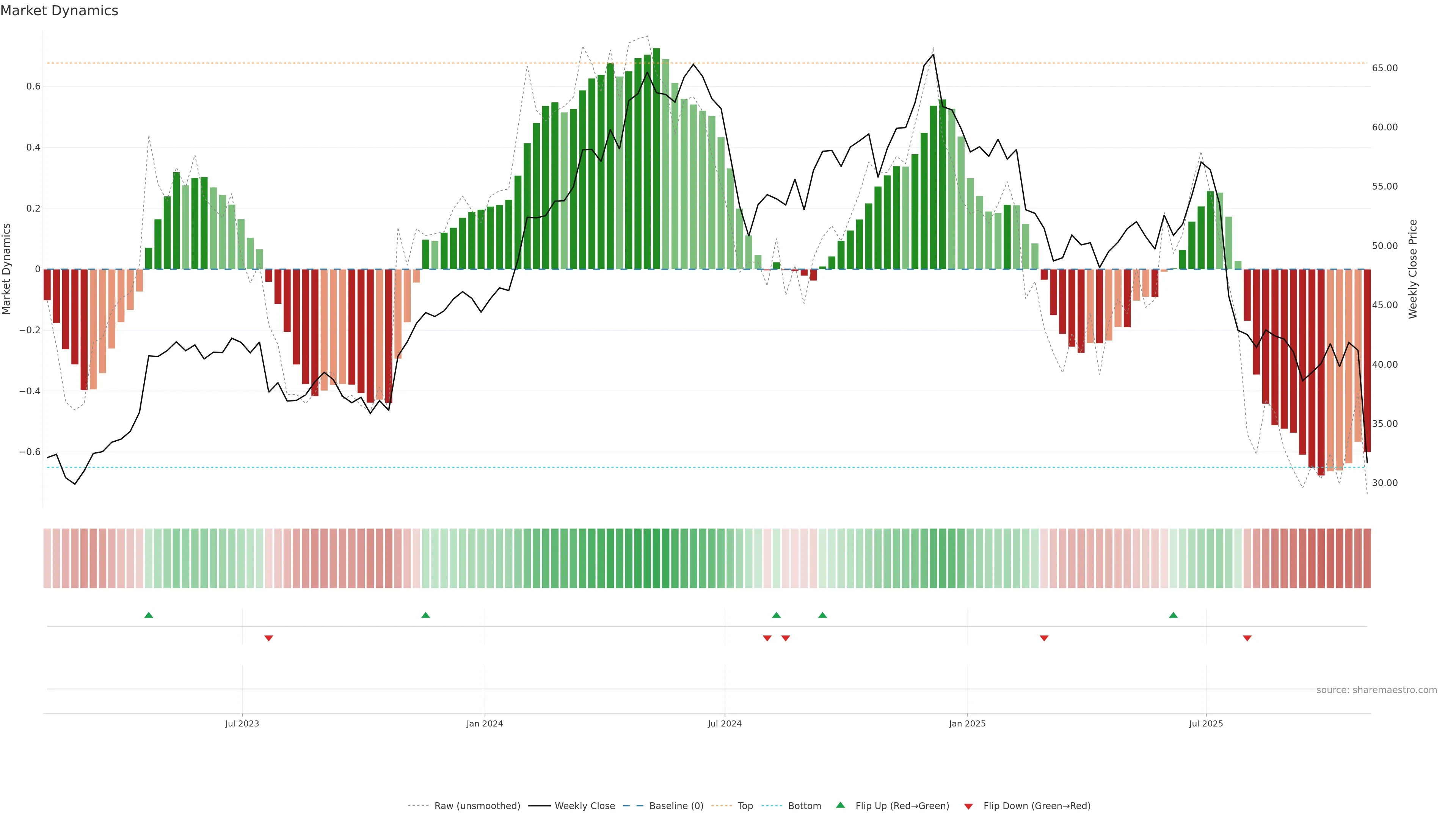This screenshot has width=1456, height=819.
Task: Click the Market Dynamics chart title
Action: pos(60,11)
